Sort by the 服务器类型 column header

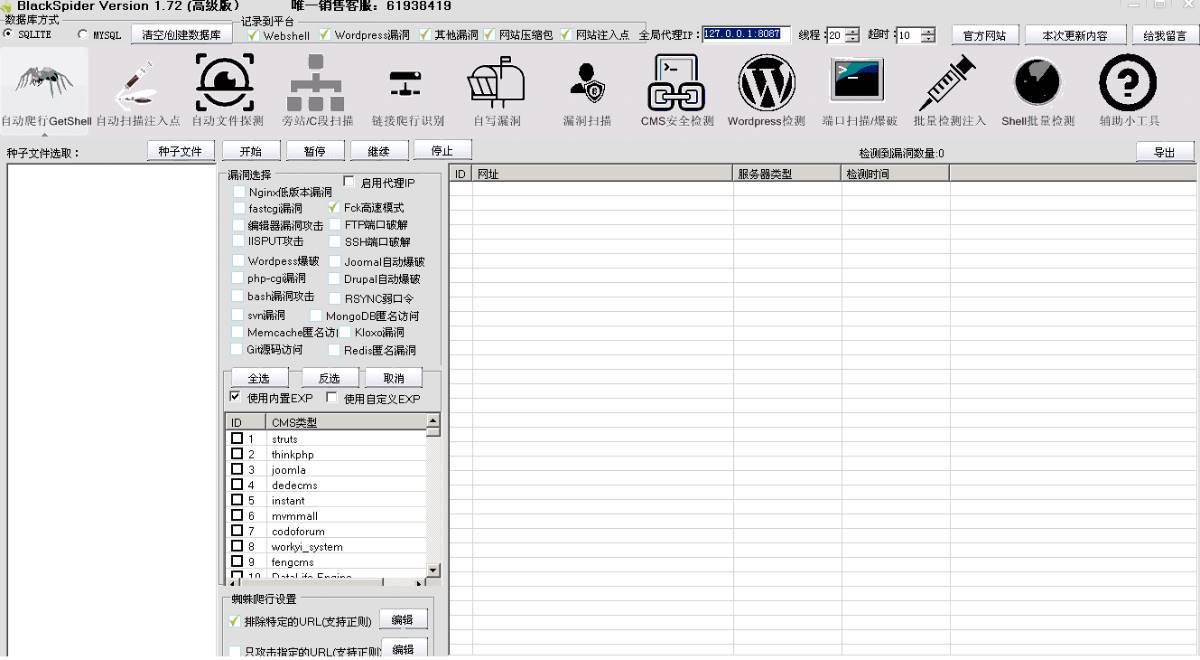pos(787,174)
